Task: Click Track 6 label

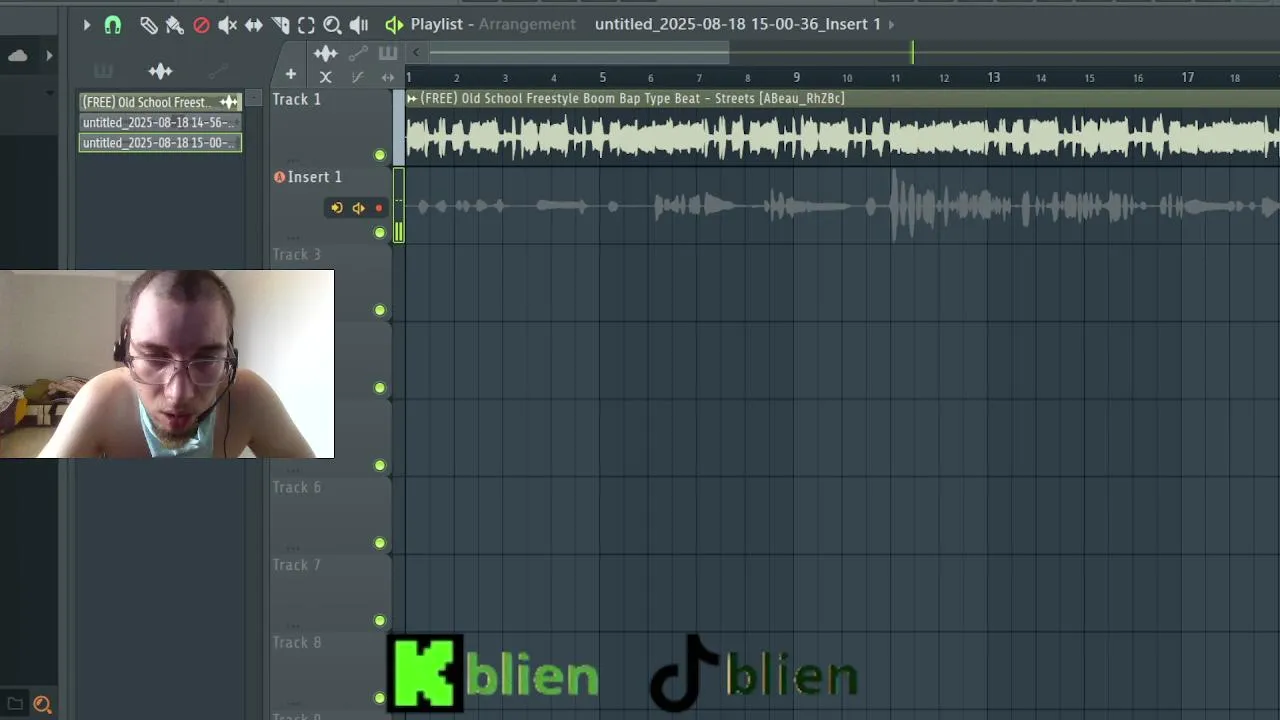Action: coord(297,487)
